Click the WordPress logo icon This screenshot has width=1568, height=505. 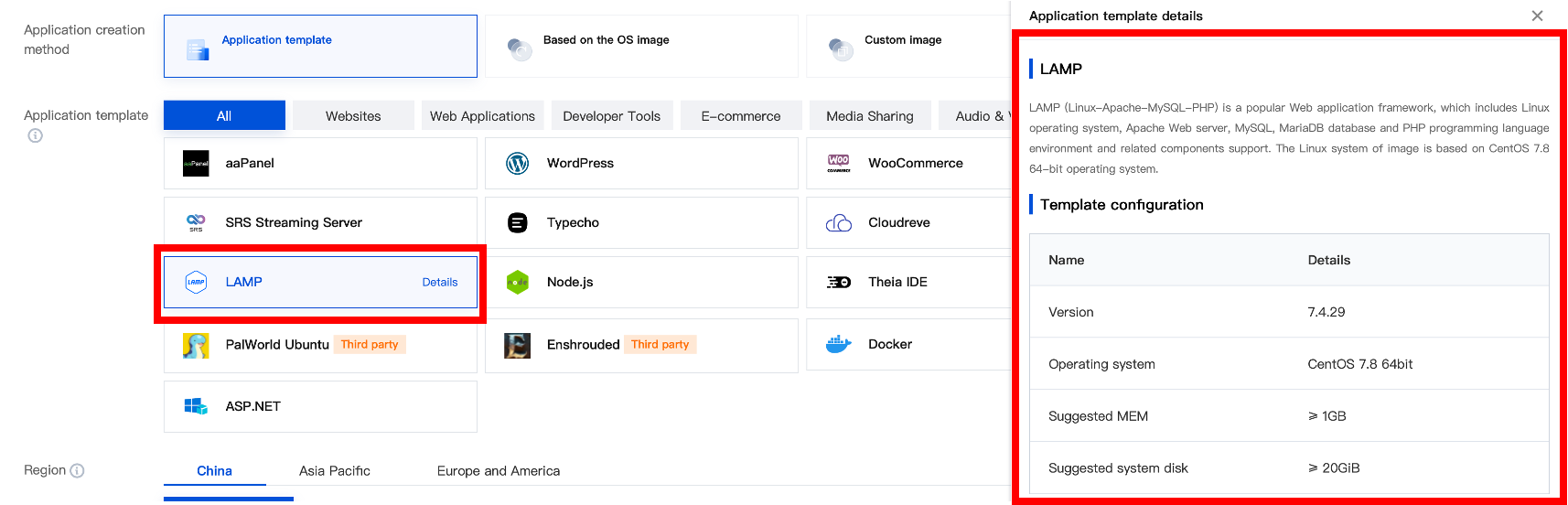[x=518, y=163]
